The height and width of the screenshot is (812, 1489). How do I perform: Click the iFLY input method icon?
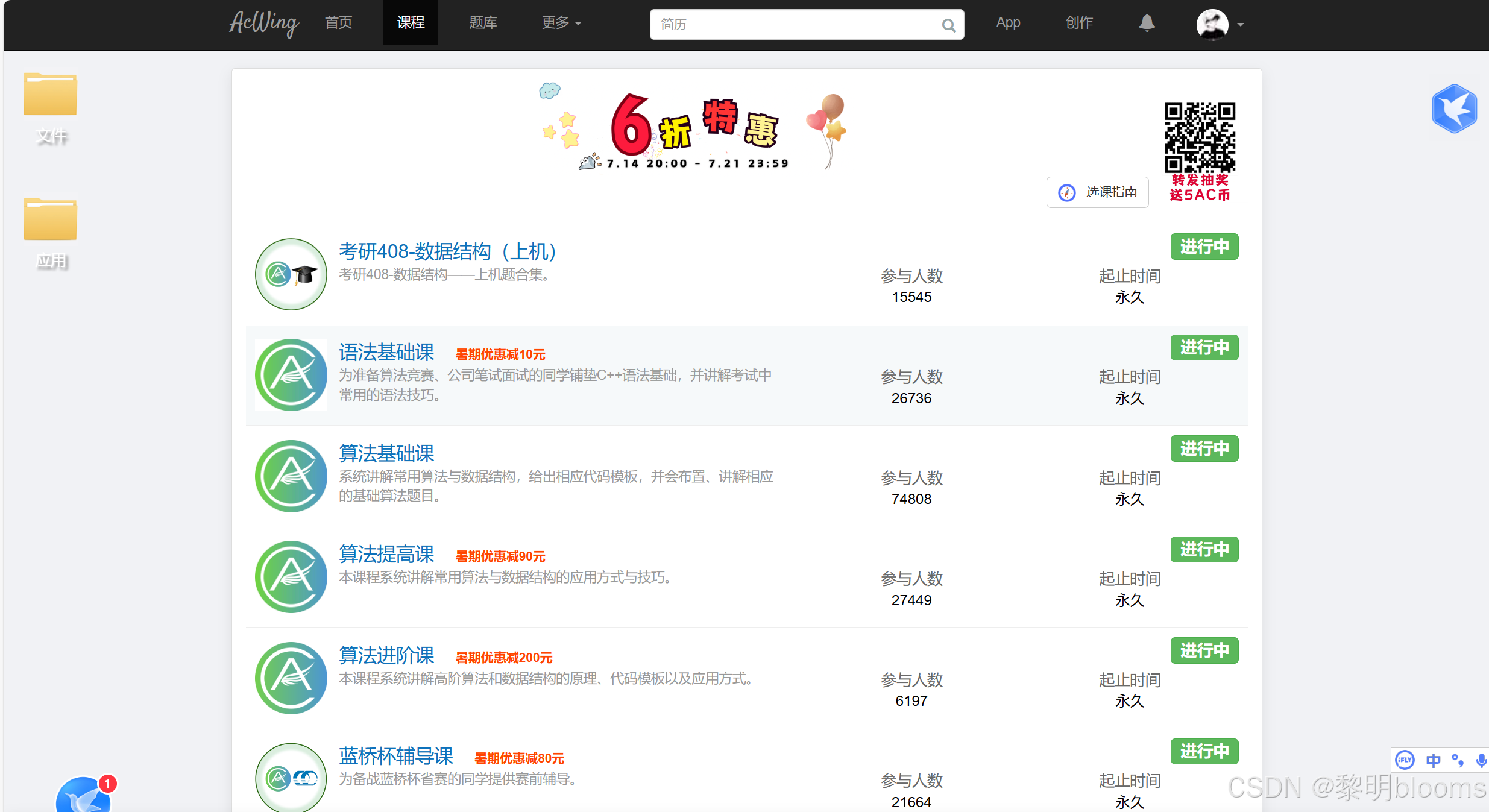[1405, 760]
